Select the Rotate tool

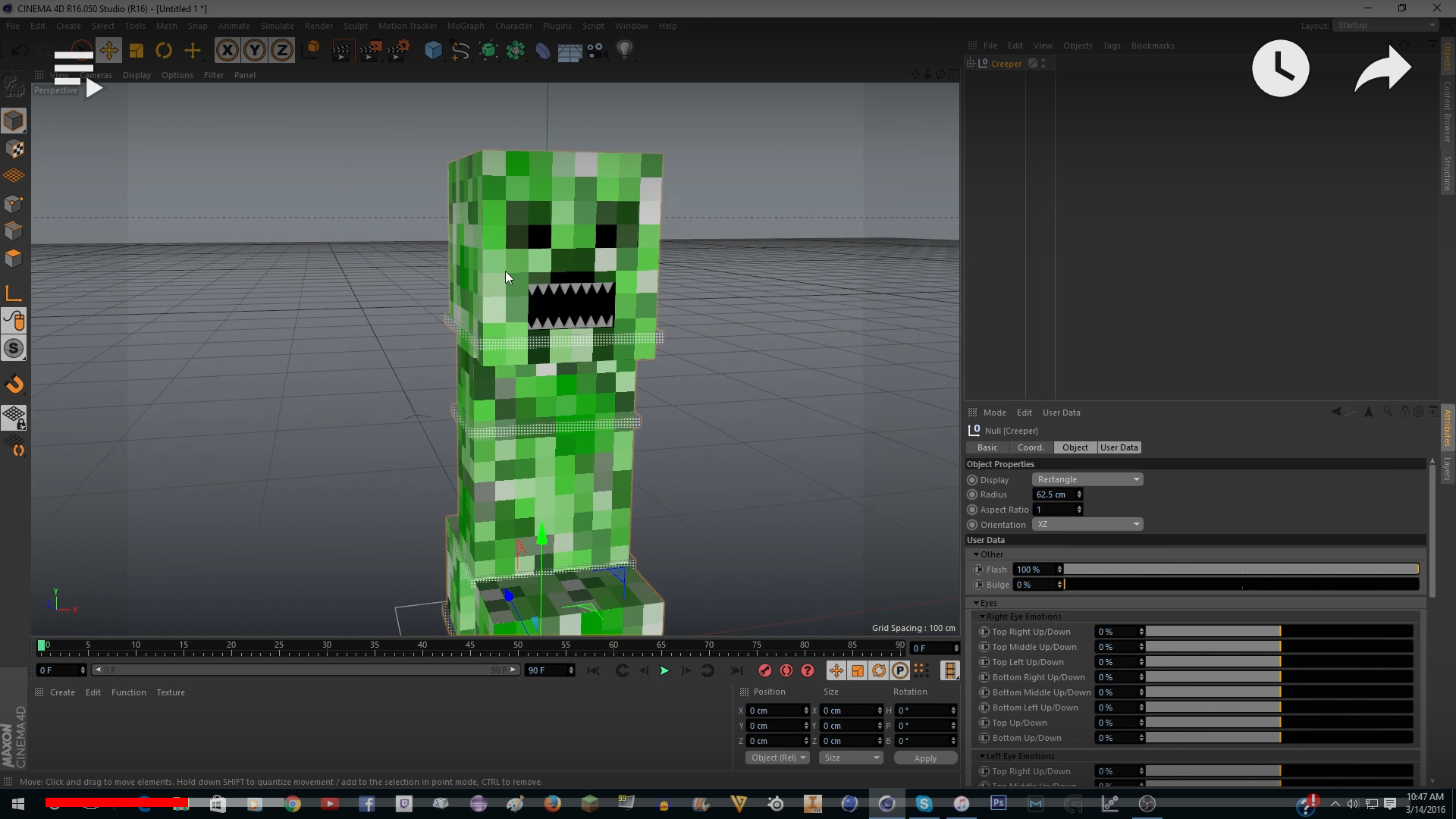pos(164,51)
